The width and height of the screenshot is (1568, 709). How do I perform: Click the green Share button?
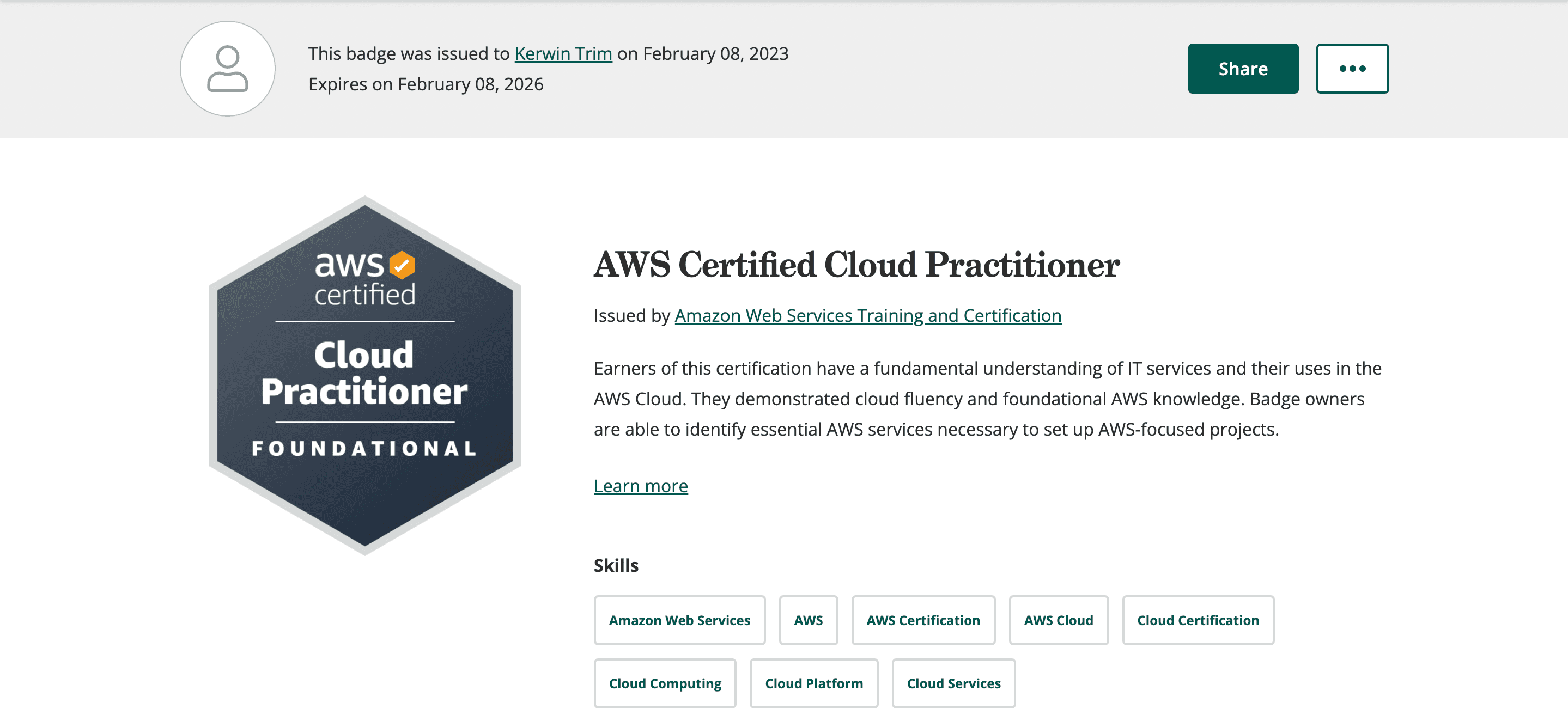point(1242,69)
